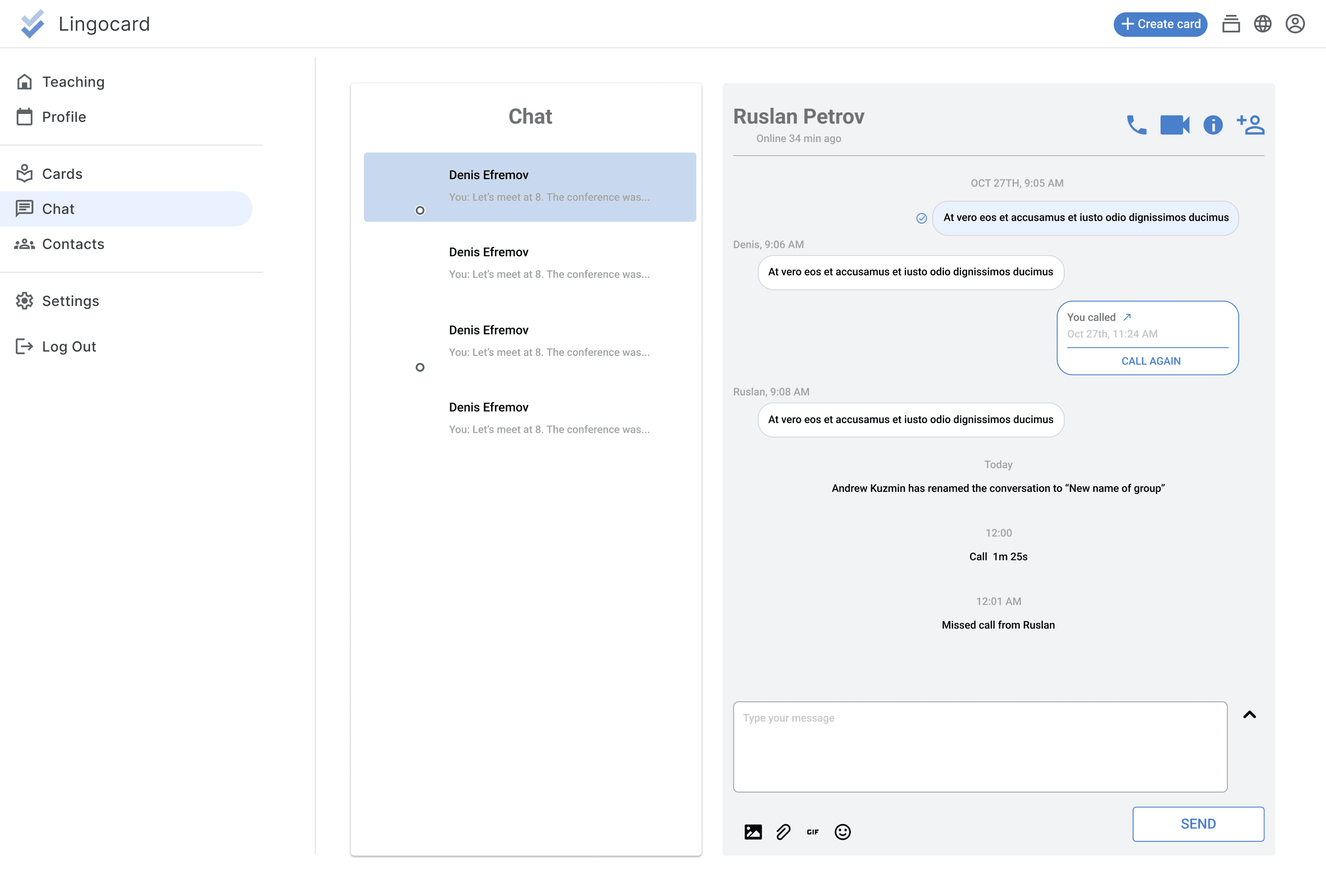Image resolution: width=1326 pixels, height=896 pixels.
Task: Click the Oct 27th, 11:24 AM call time
Action: point(1112,334)
